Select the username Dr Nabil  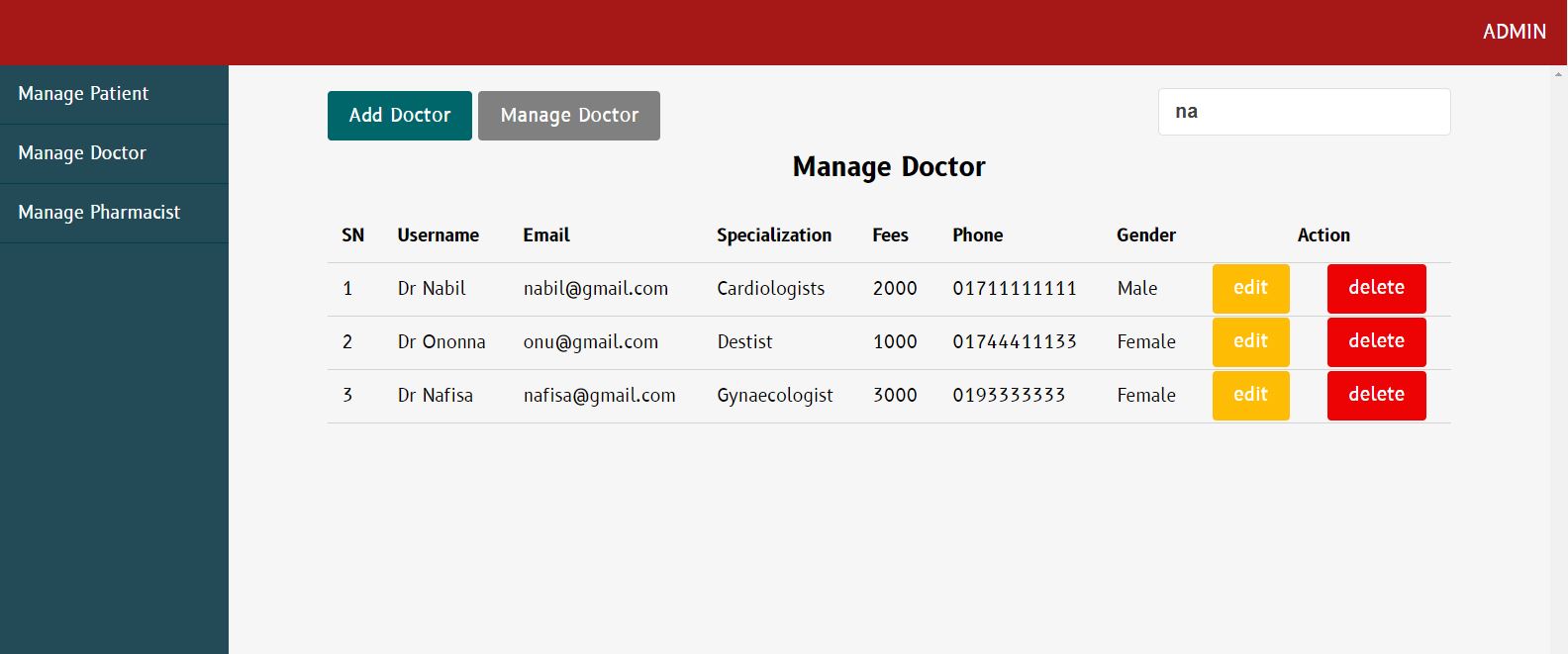tap(432, 289)
